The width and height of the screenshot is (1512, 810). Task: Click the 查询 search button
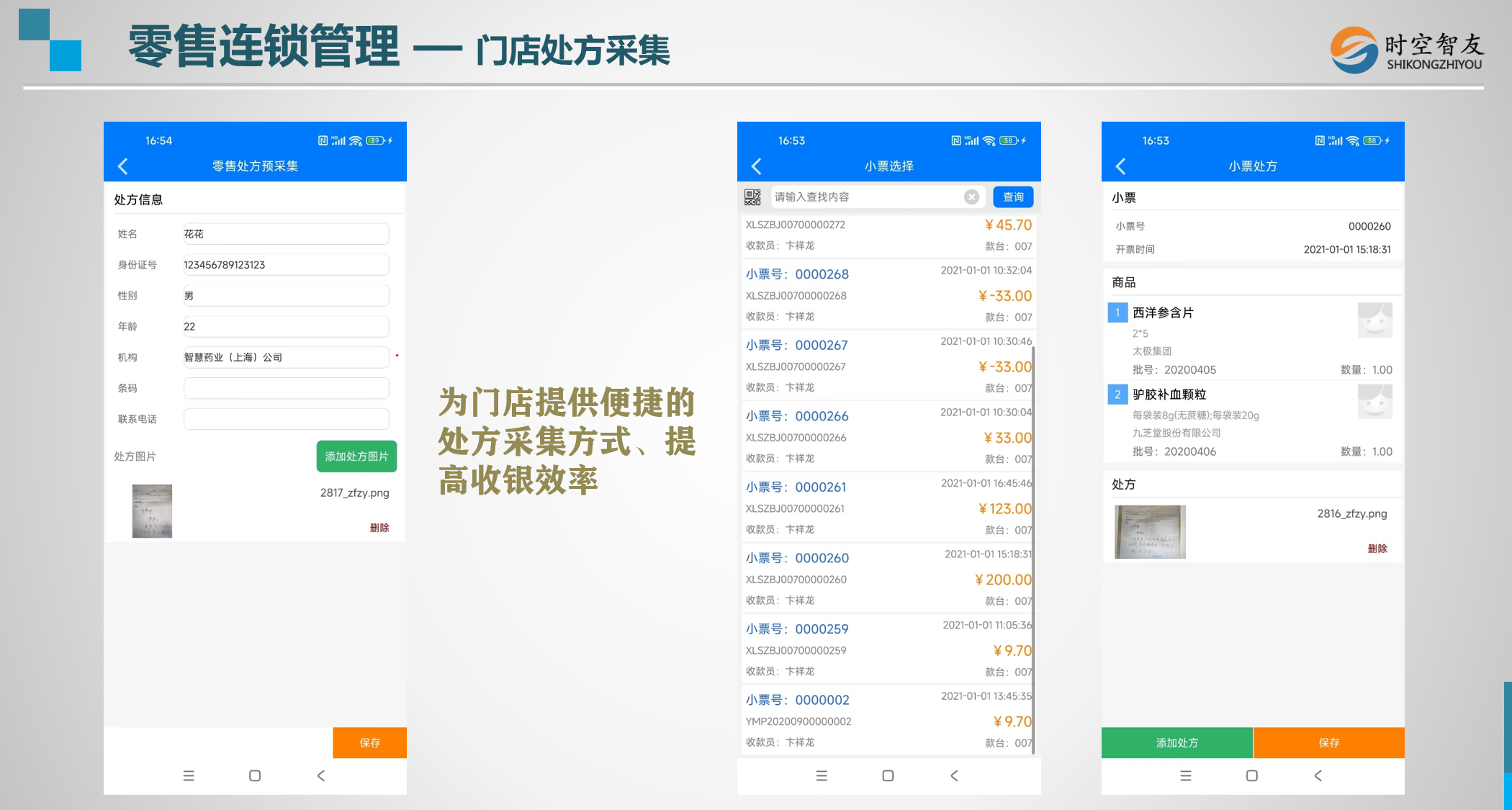pos(1013,197)
